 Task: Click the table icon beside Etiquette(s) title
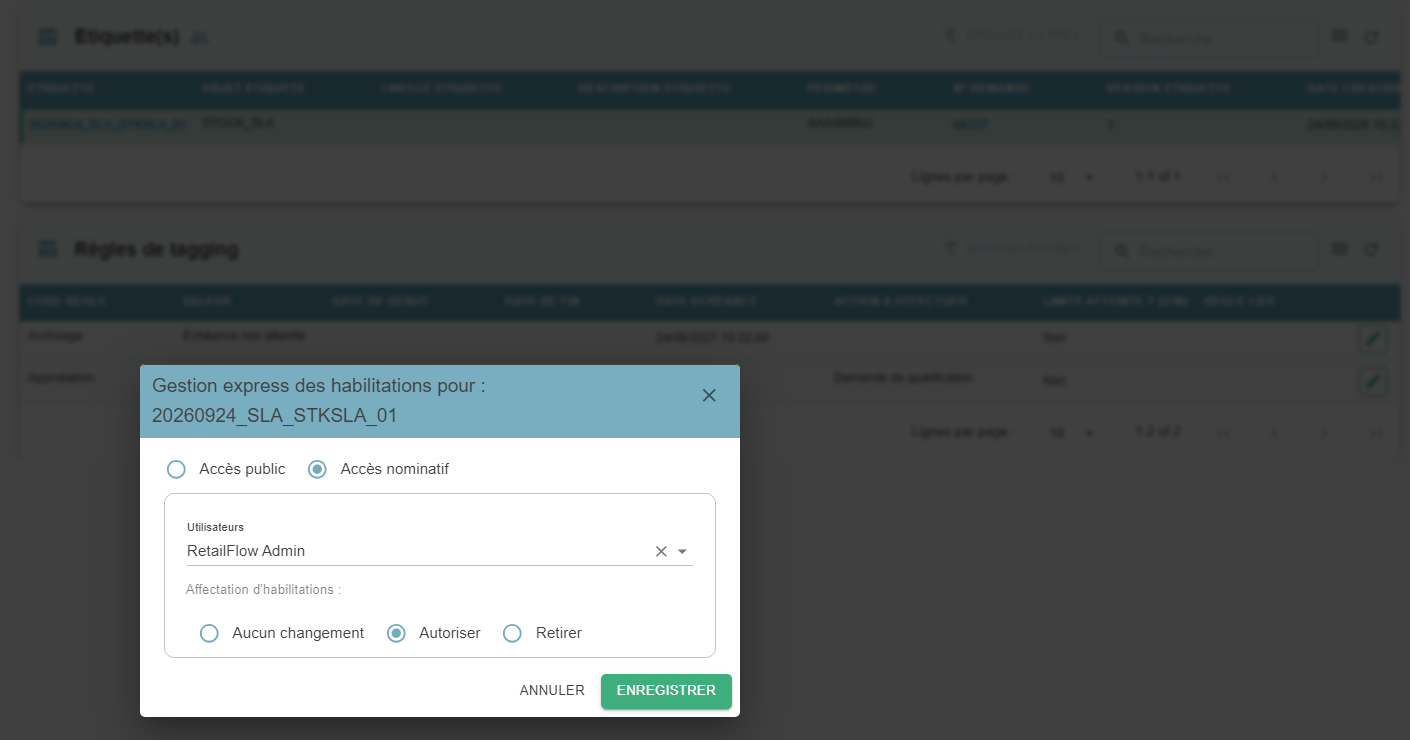[47, 37]
